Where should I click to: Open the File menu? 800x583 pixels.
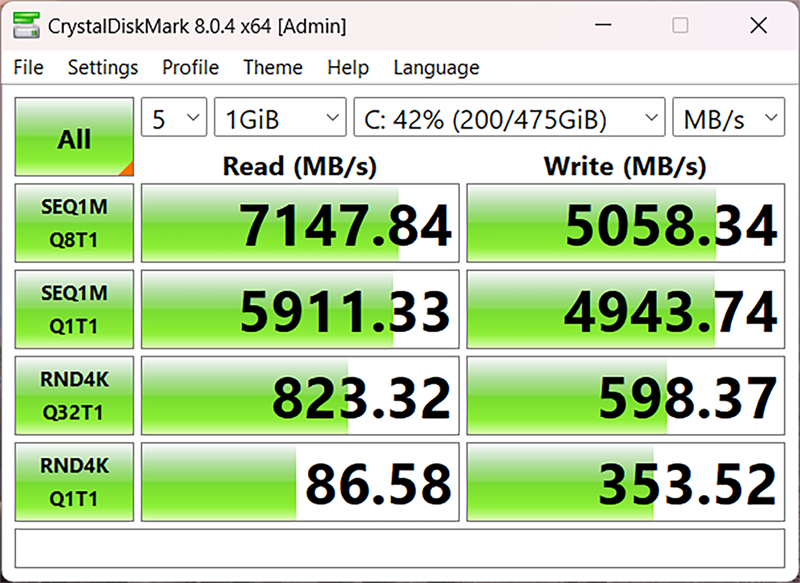29,67
